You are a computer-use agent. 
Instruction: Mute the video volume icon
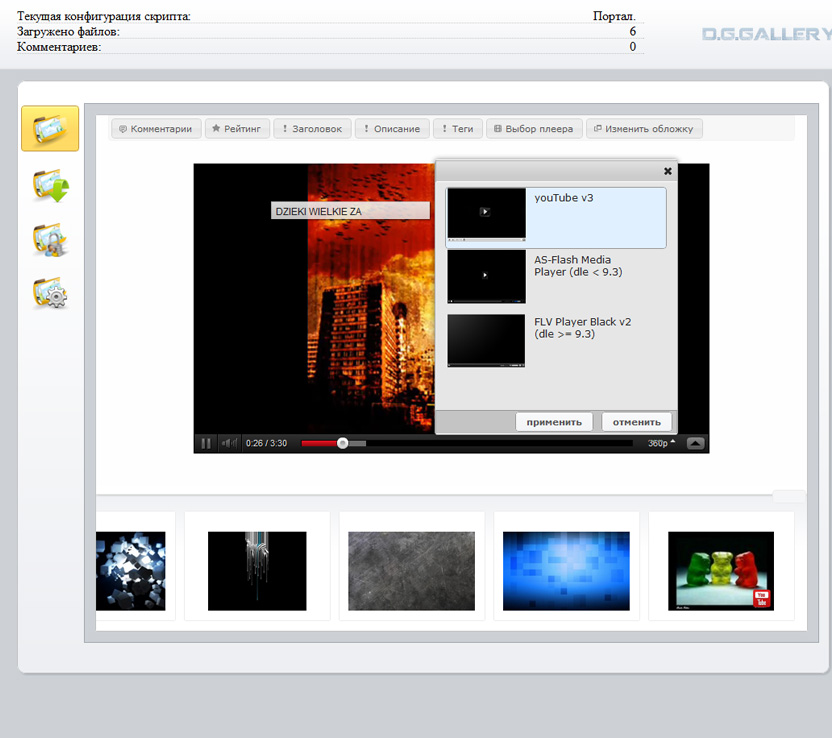(229, 443)
